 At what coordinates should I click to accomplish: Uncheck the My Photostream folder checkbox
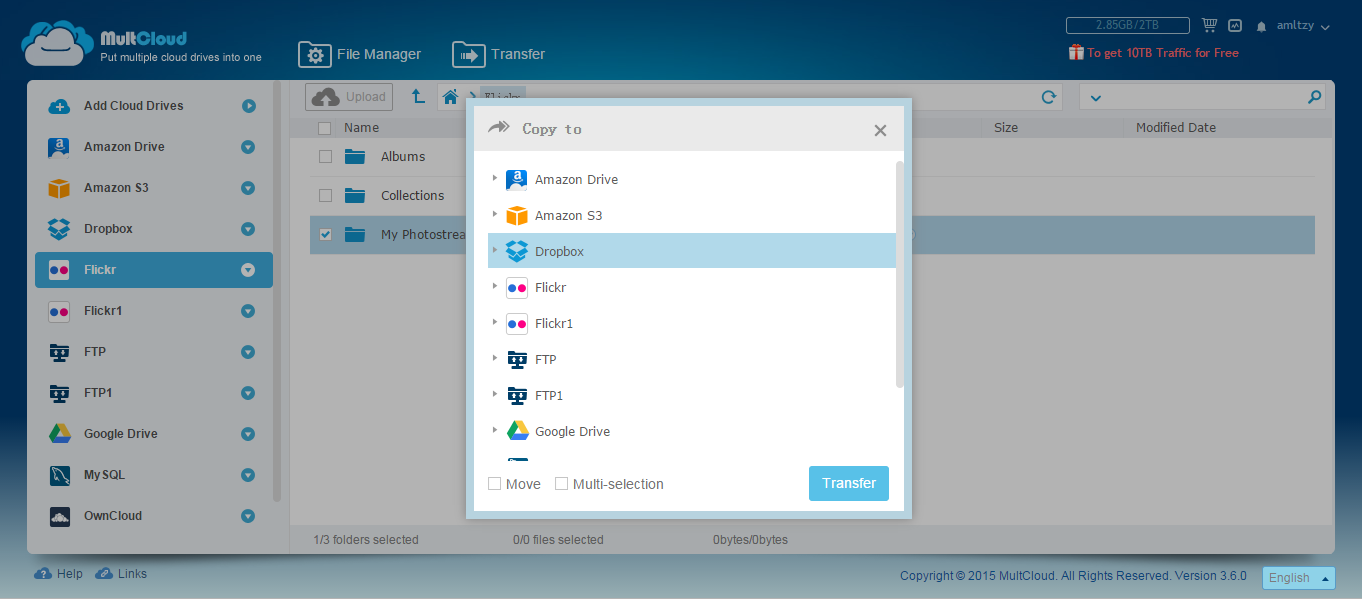tap(325, 234)
